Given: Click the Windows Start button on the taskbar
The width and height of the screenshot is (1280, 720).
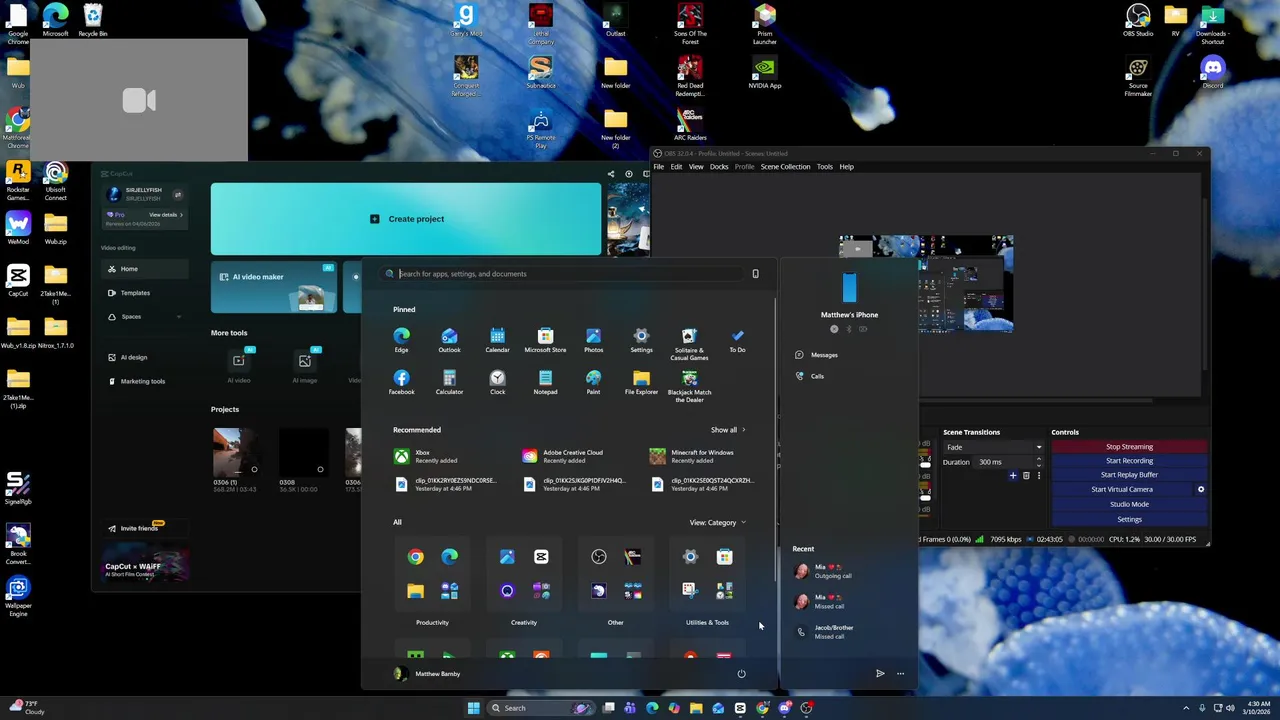Looking at the screenshot, I should point(473,708).
